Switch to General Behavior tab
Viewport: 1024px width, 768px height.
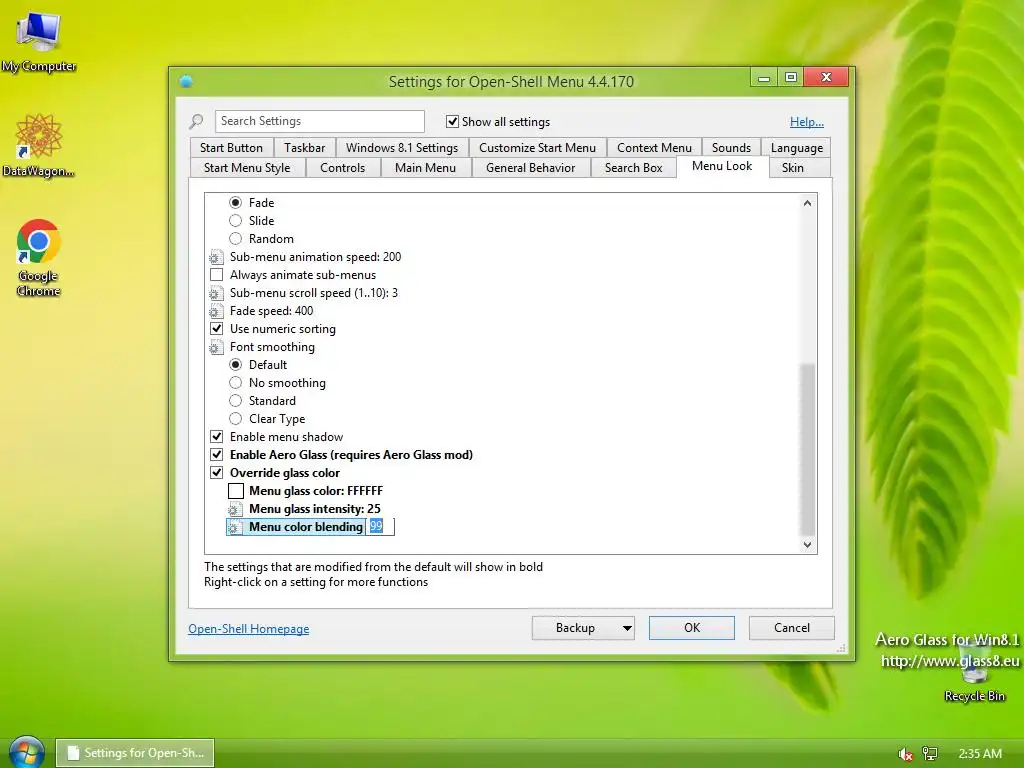(530, 168)
